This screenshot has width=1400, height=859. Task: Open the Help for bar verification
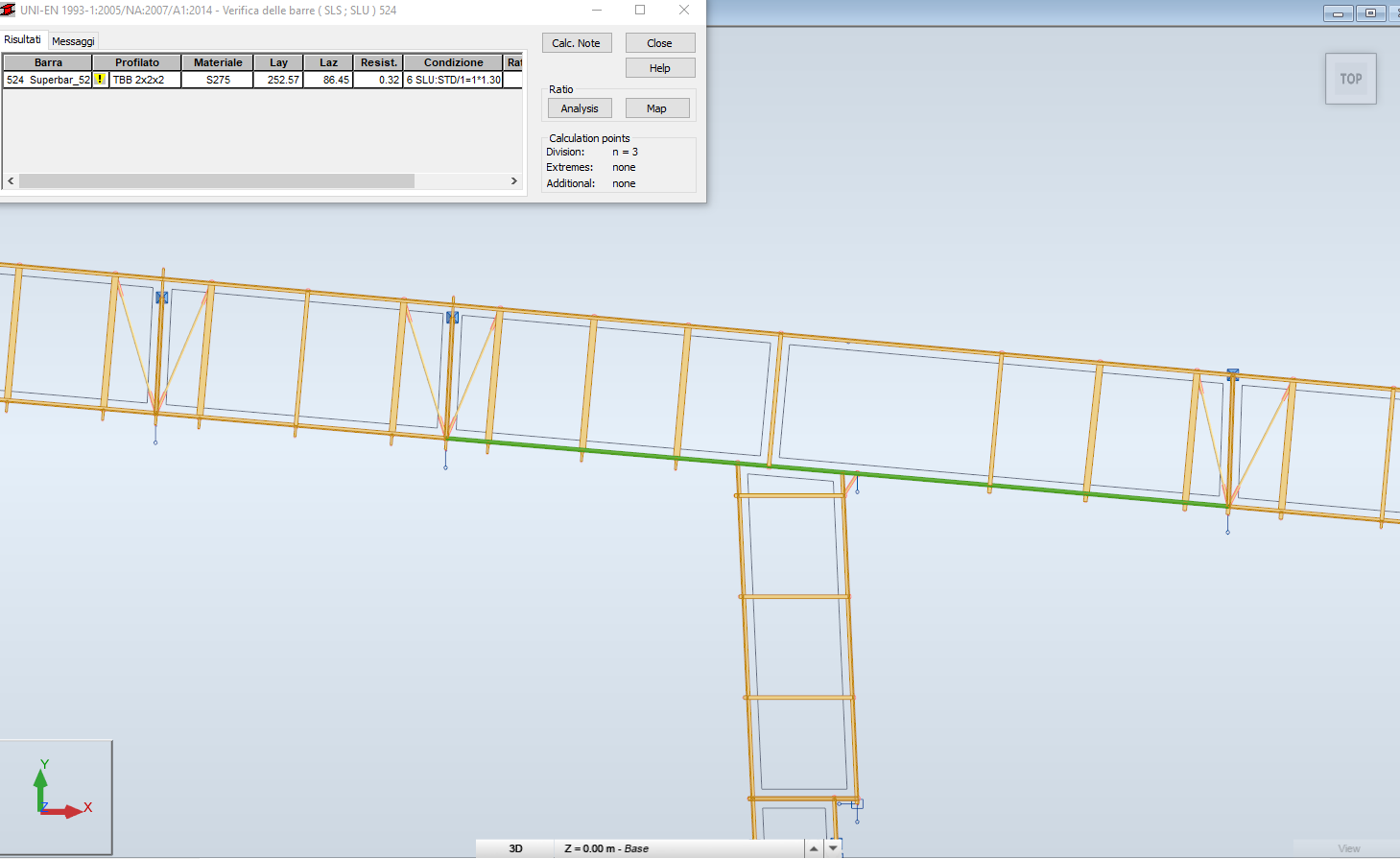(x=659, y=67)
